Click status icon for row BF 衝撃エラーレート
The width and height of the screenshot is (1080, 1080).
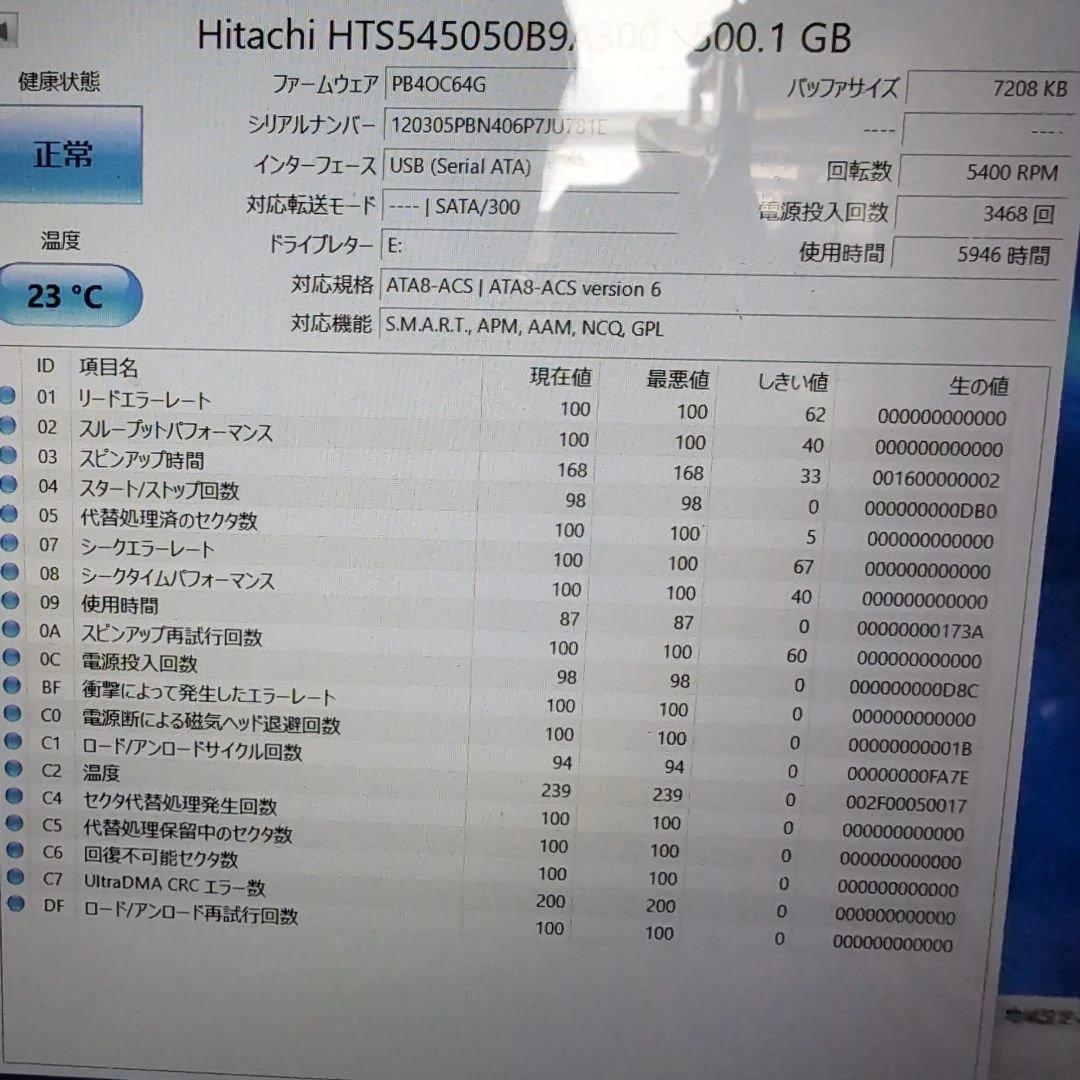[x=12, y=686]
